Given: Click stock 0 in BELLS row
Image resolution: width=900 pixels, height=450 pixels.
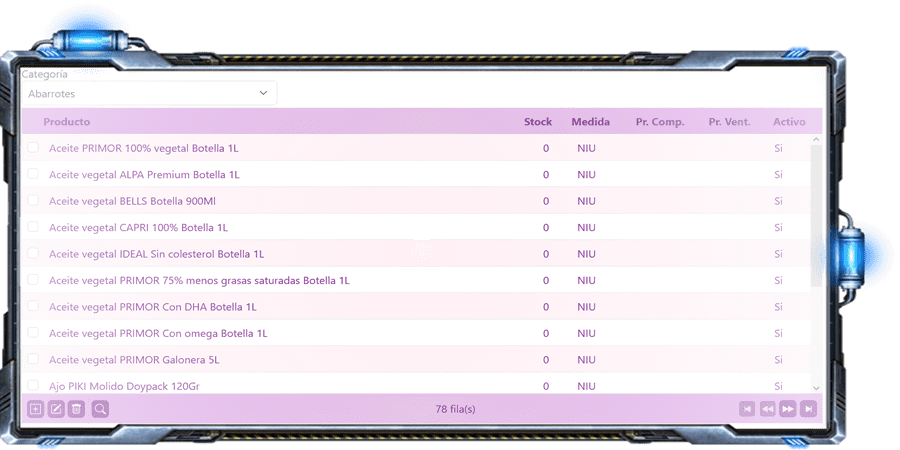Looking at the screenshot, I should pos(546,201).
